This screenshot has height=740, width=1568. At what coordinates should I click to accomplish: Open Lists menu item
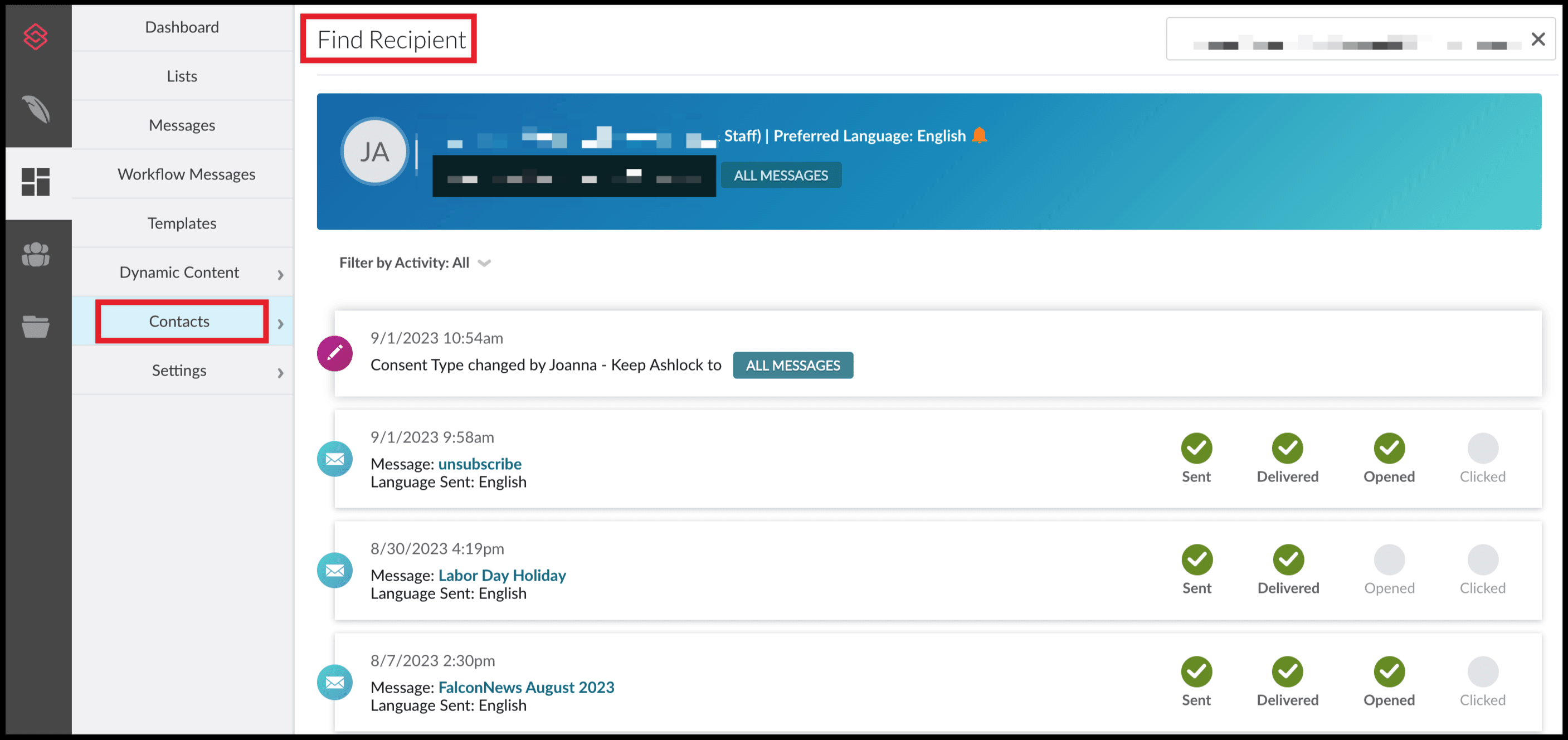point(182,76)
